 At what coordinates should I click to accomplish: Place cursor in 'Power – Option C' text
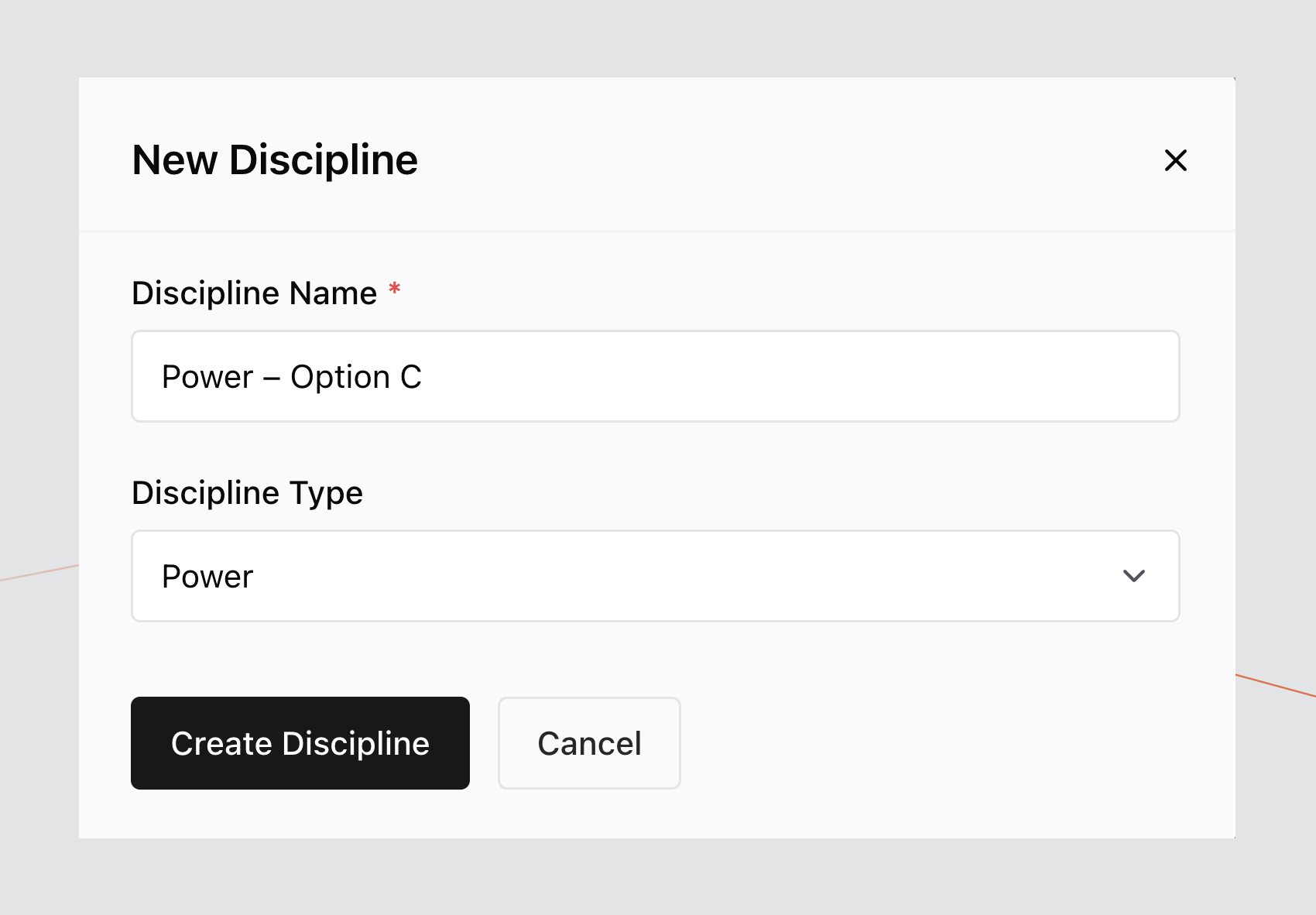(291, 377)
